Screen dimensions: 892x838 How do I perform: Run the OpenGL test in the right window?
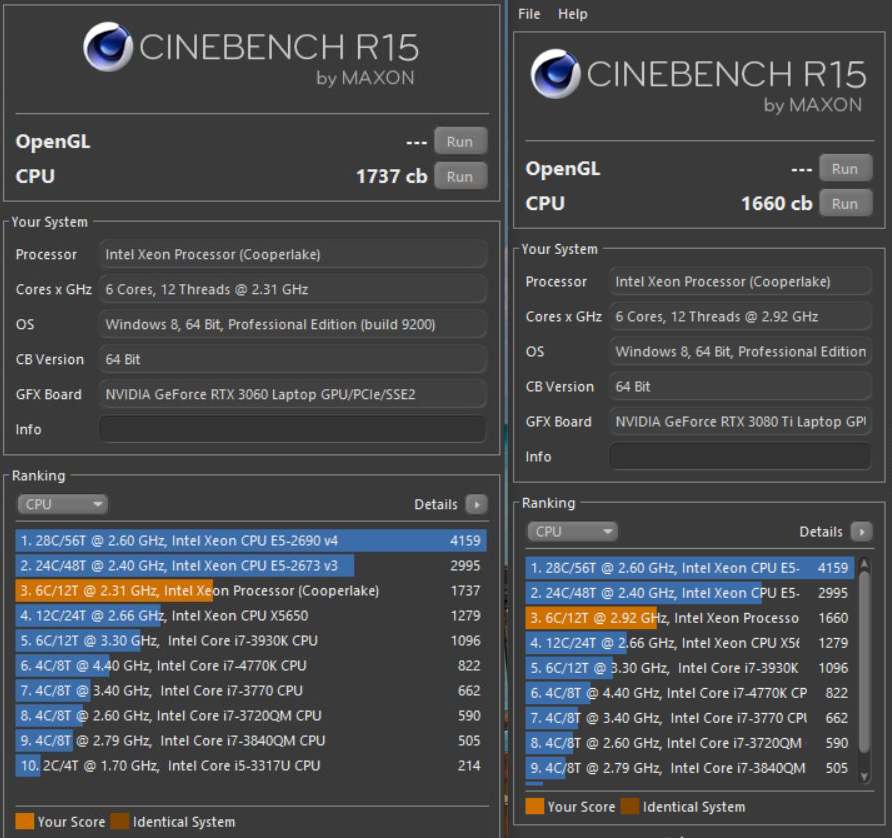pos(845,169)
